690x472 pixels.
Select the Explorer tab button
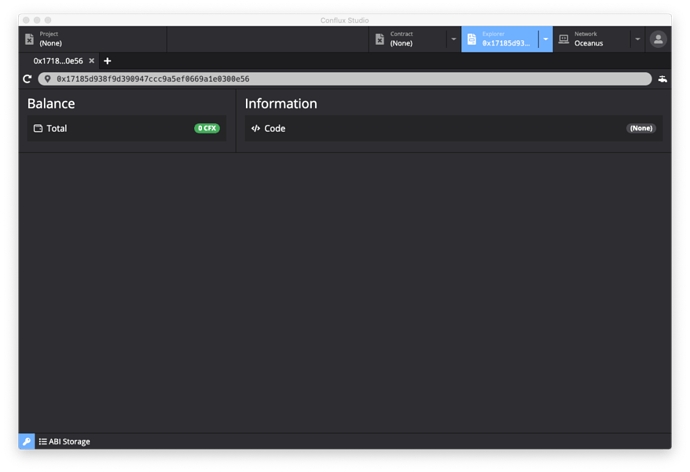pos(499,39)
